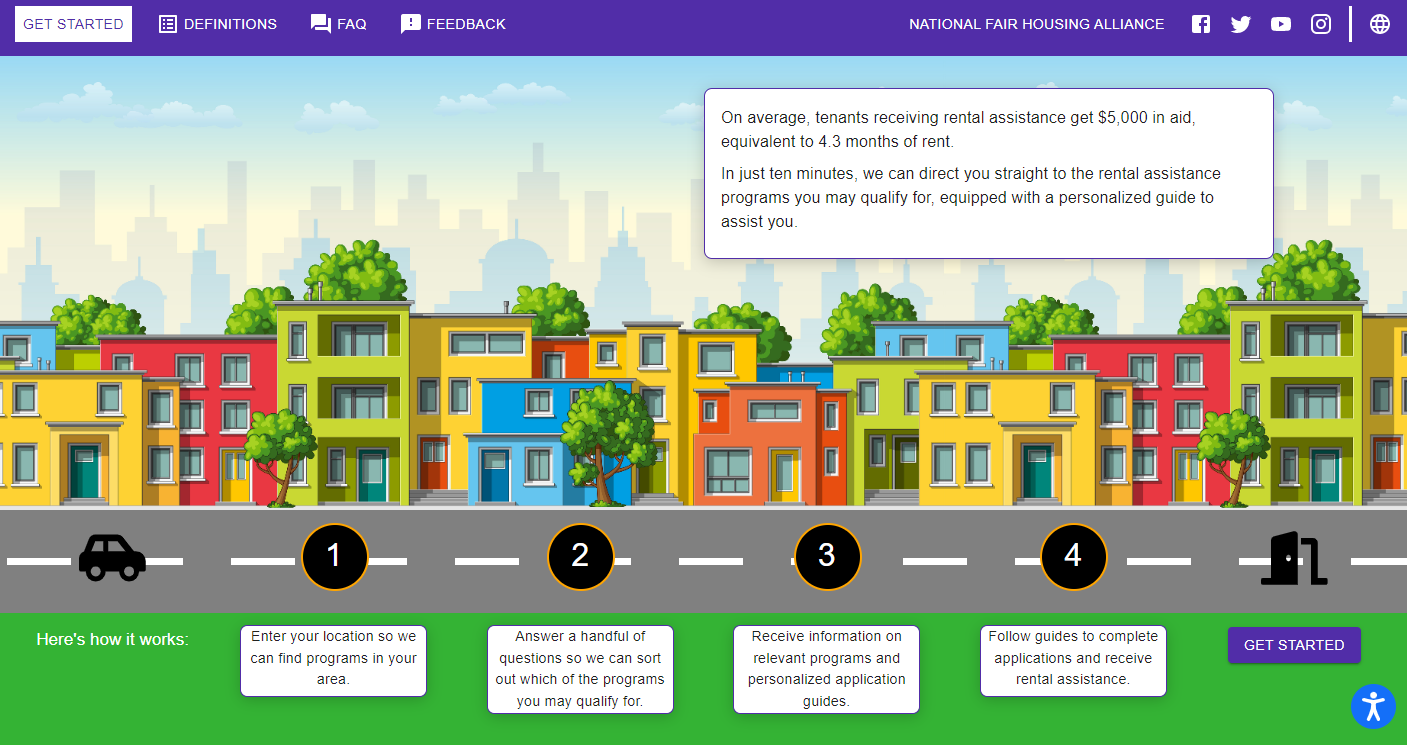The height and width of the screenshot is (745, 1407).
Task: Select step 4 circle on the road
Action: [1074, 557]
